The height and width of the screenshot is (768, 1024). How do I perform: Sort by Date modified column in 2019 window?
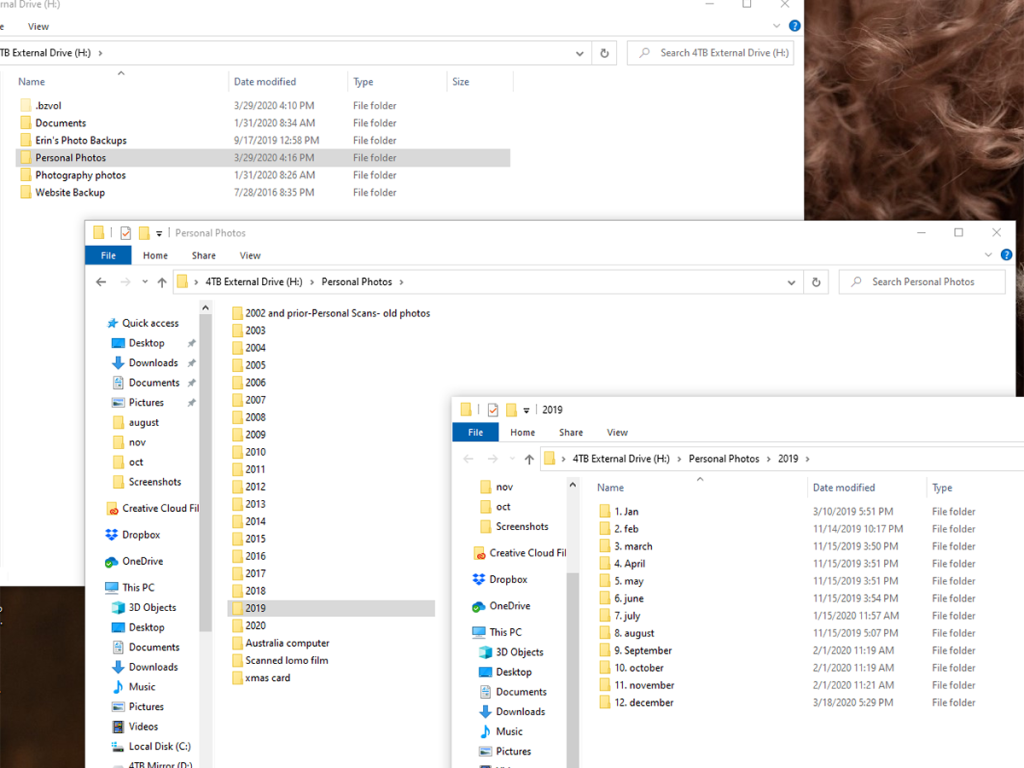tap(843, 488)
